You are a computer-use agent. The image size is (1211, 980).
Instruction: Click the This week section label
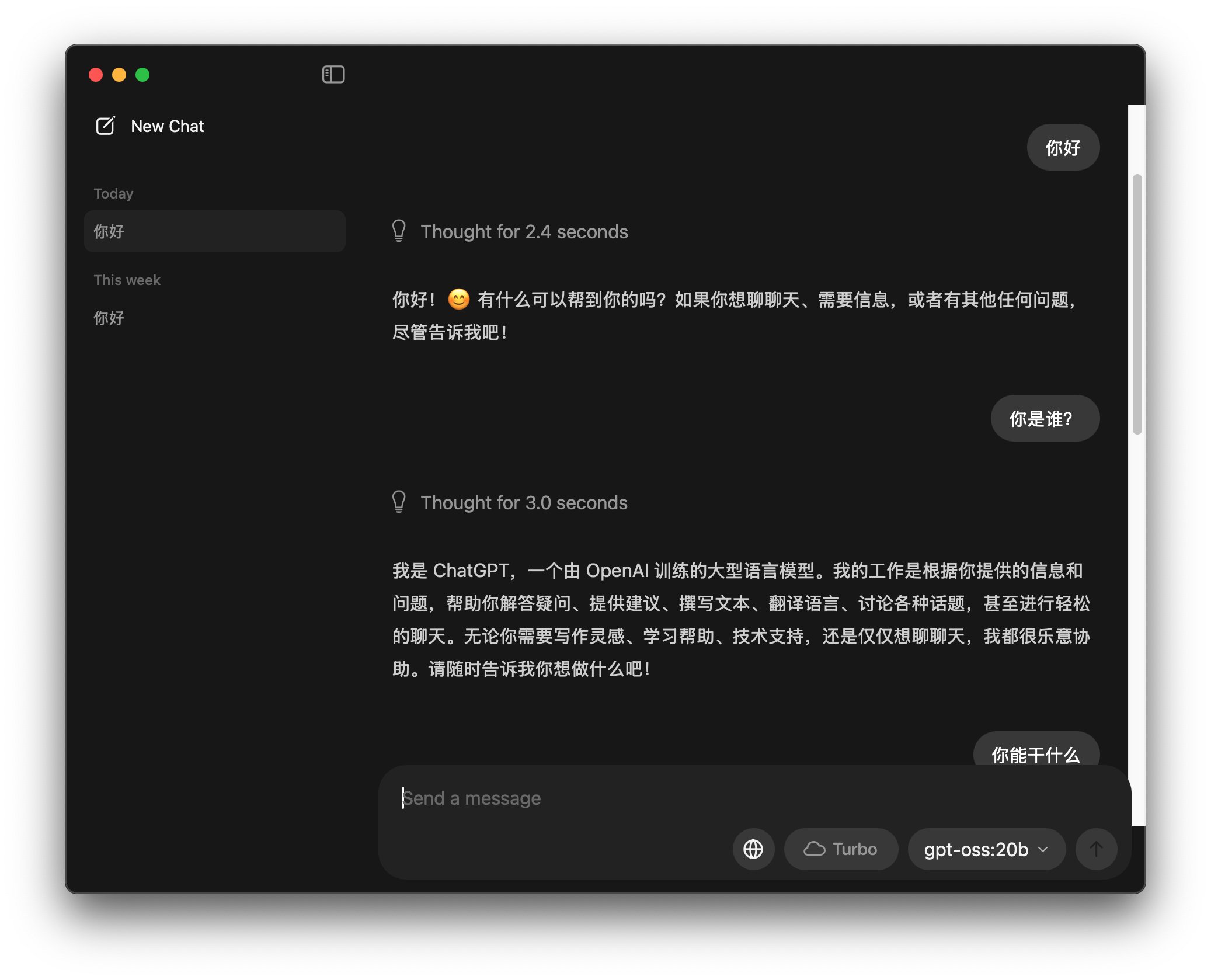pos(127,280)
